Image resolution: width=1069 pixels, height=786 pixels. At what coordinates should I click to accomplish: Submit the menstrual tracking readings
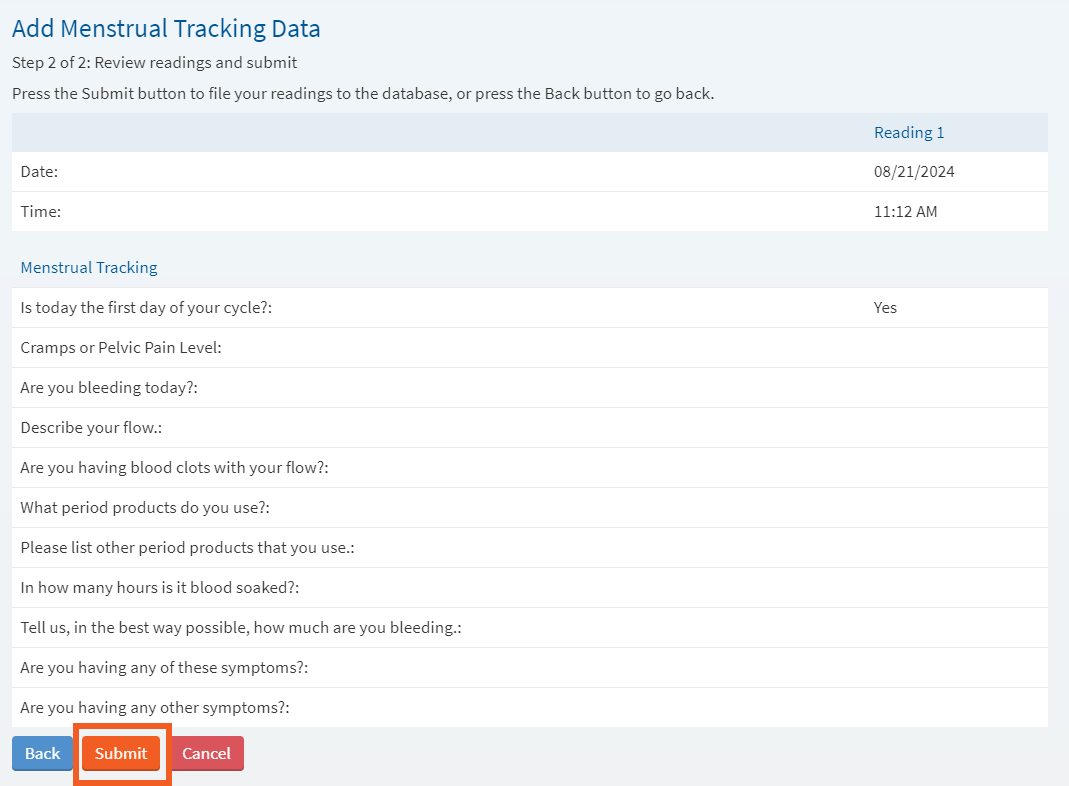(x=121, y=753)
